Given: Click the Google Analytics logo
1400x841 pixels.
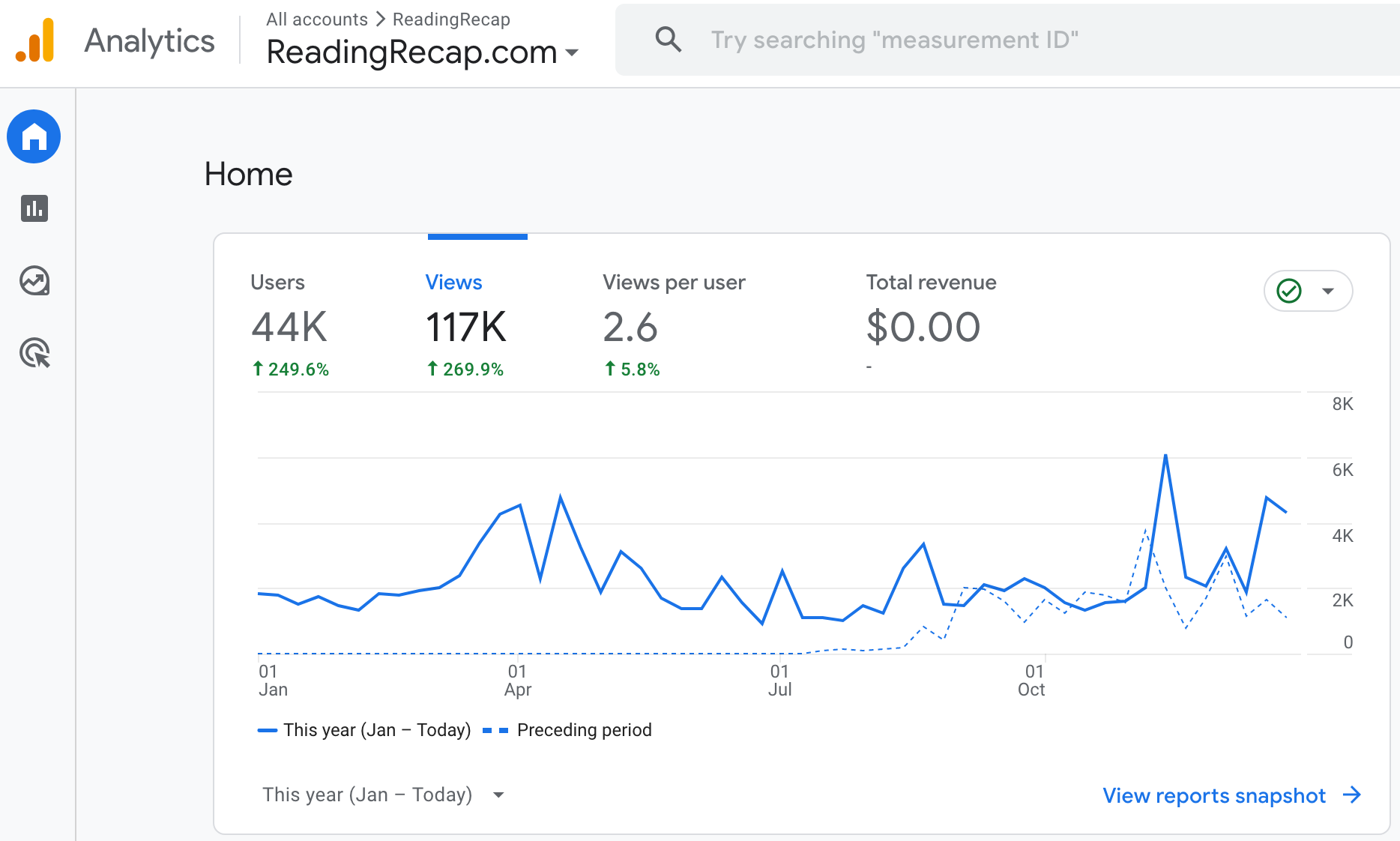Looking at the screenshot, I should point(35,40).
